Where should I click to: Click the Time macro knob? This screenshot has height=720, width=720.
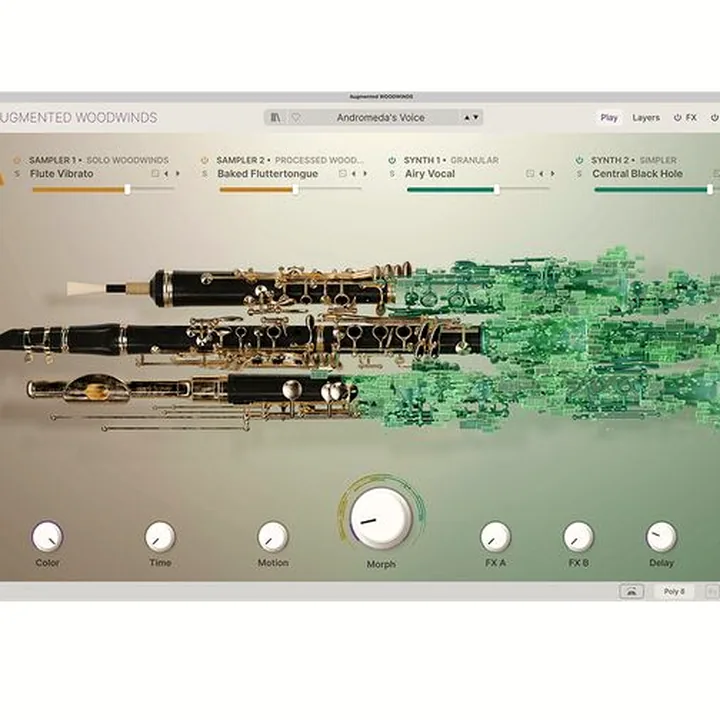click(x=160, y=536)
